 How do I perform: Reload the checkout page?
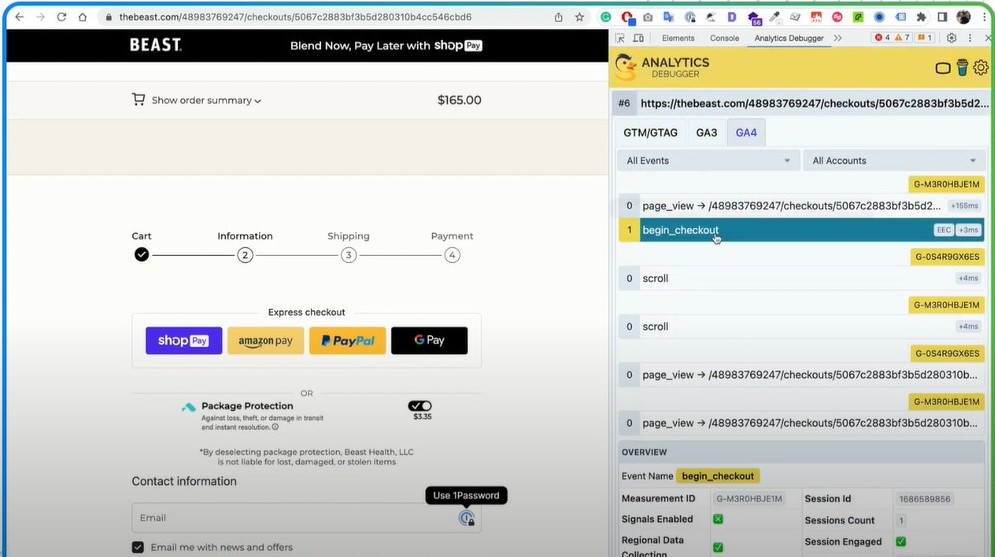[62, 17]
